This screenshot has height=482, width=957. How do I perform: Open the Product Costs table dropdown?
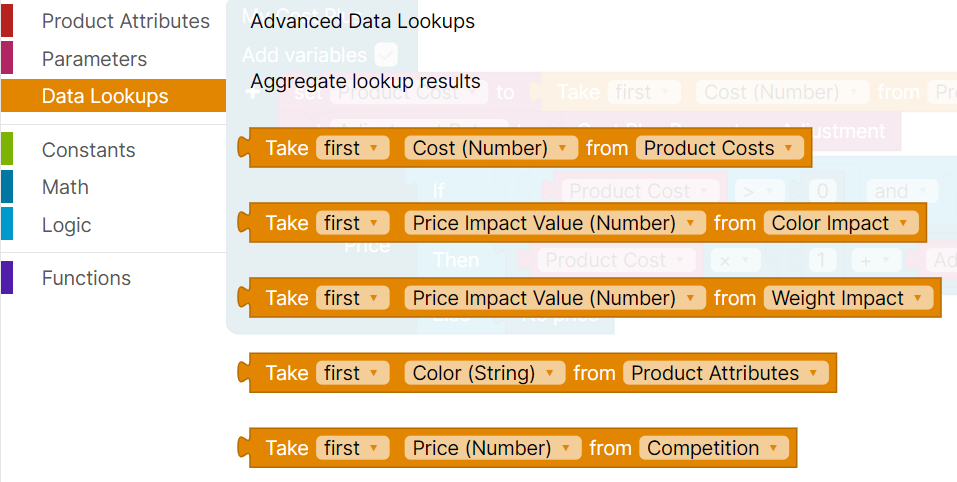pos(720,148)
